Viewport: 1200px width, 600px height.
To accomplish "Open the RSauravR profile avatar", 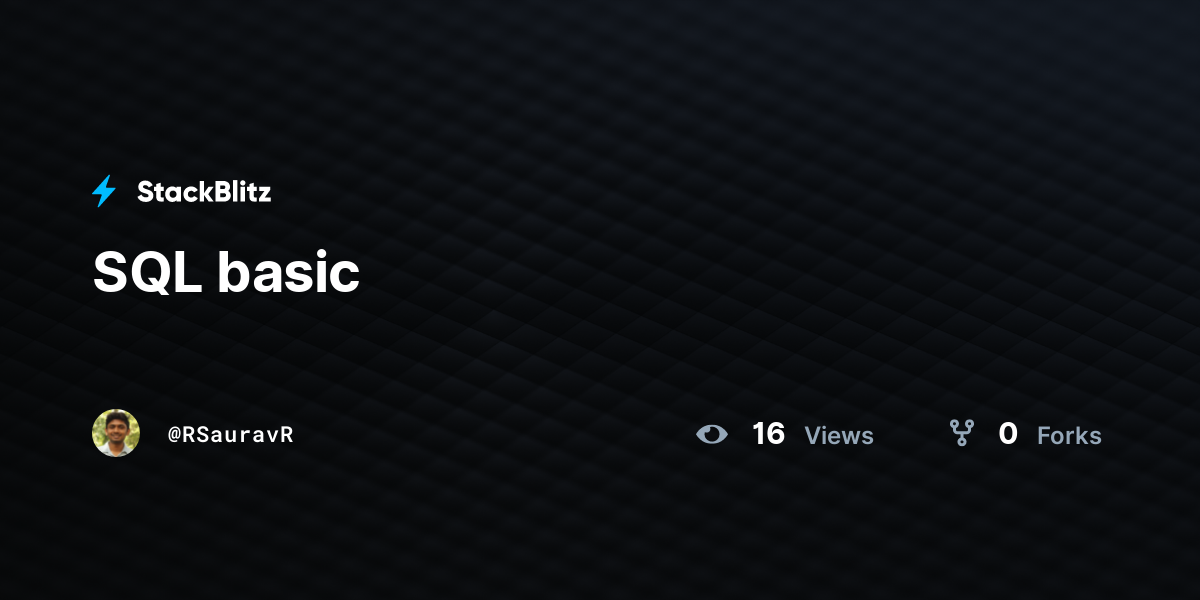I will point(116,433).
